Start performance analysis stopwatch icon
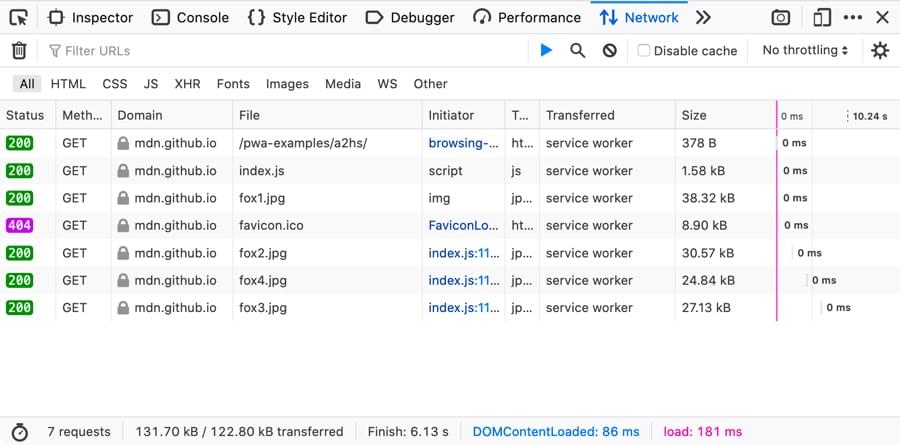900x445 pixels. 19,432
